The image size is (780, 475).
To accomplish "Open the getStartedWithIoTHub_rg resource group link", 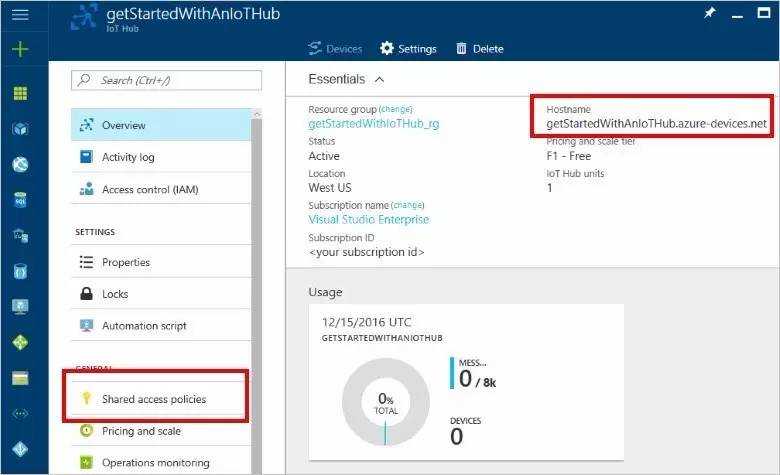I will click(374, 123).
